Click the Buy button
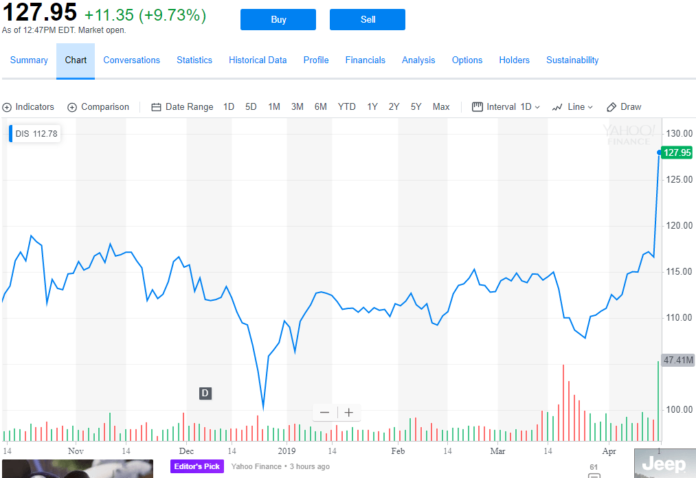This screenshot has width=696, height=478. click(x=278, y=20)
